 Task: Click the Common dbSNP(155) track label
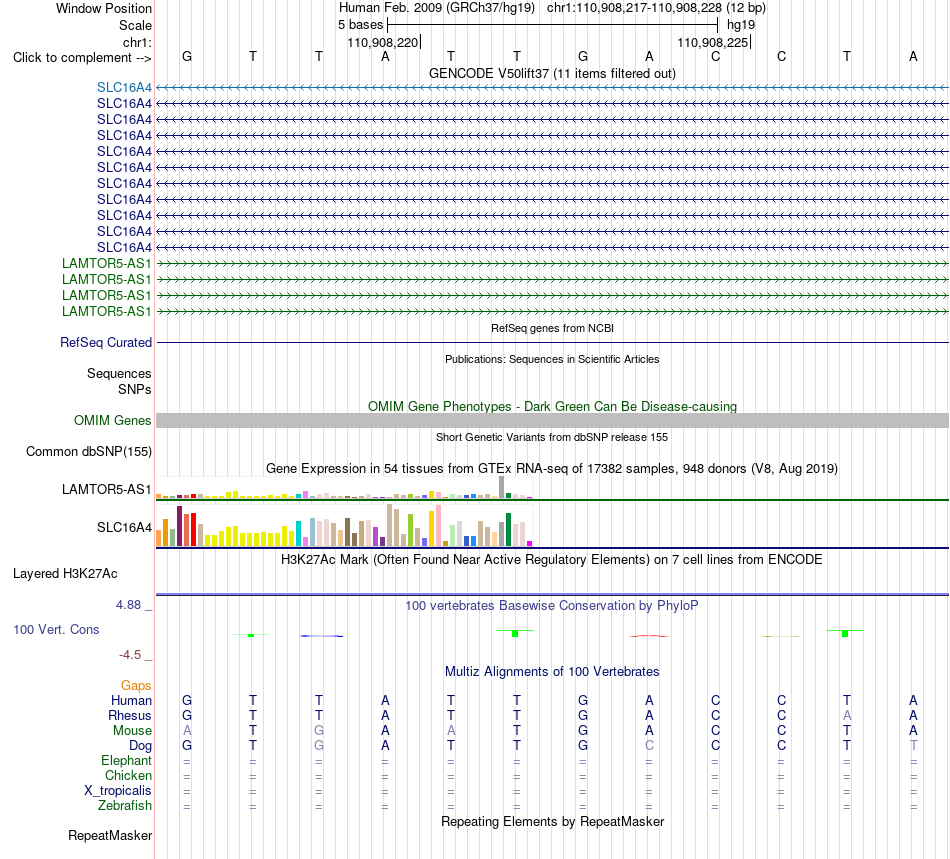pos(89,451)
